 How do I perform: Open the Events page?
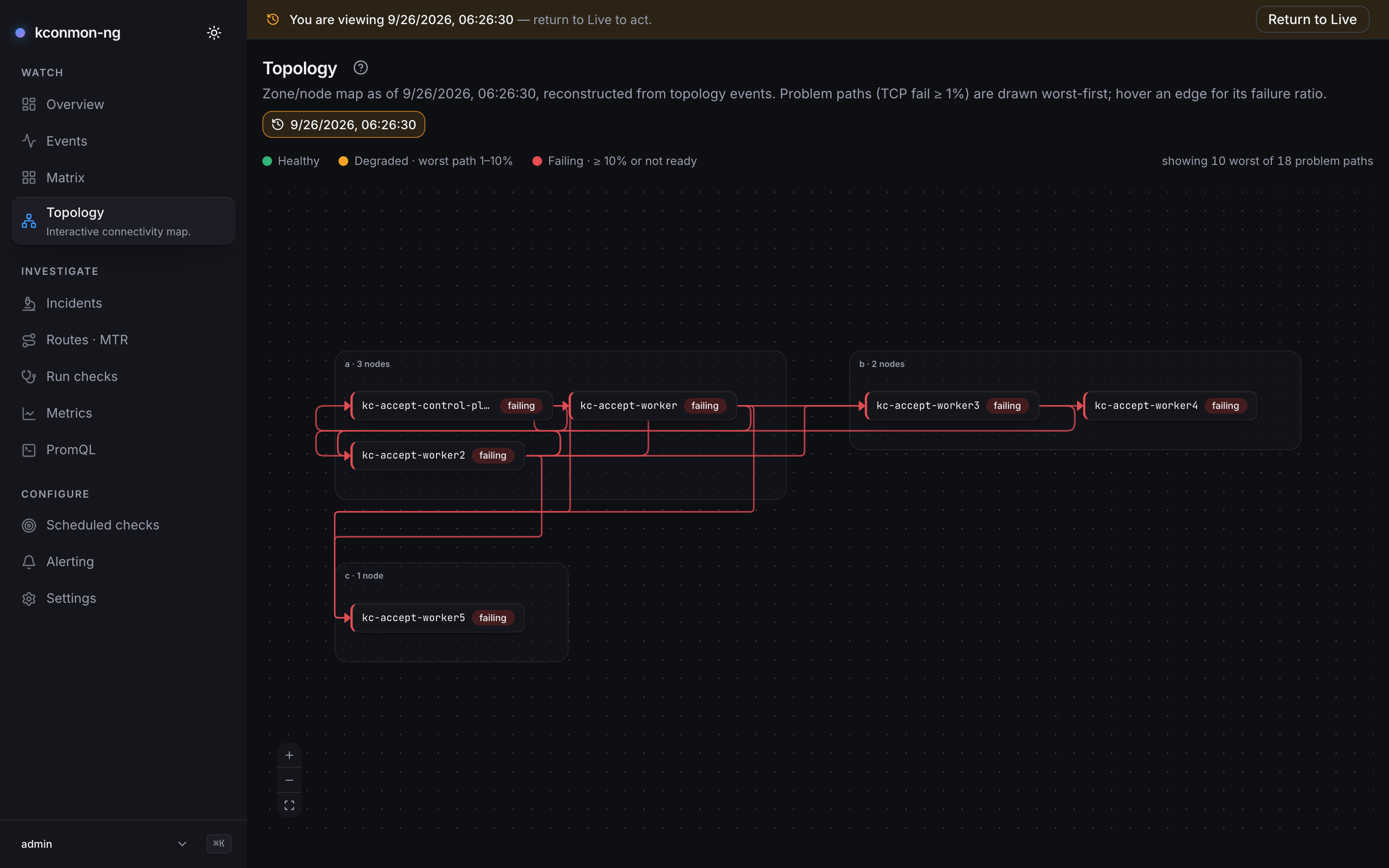[123, 141]
